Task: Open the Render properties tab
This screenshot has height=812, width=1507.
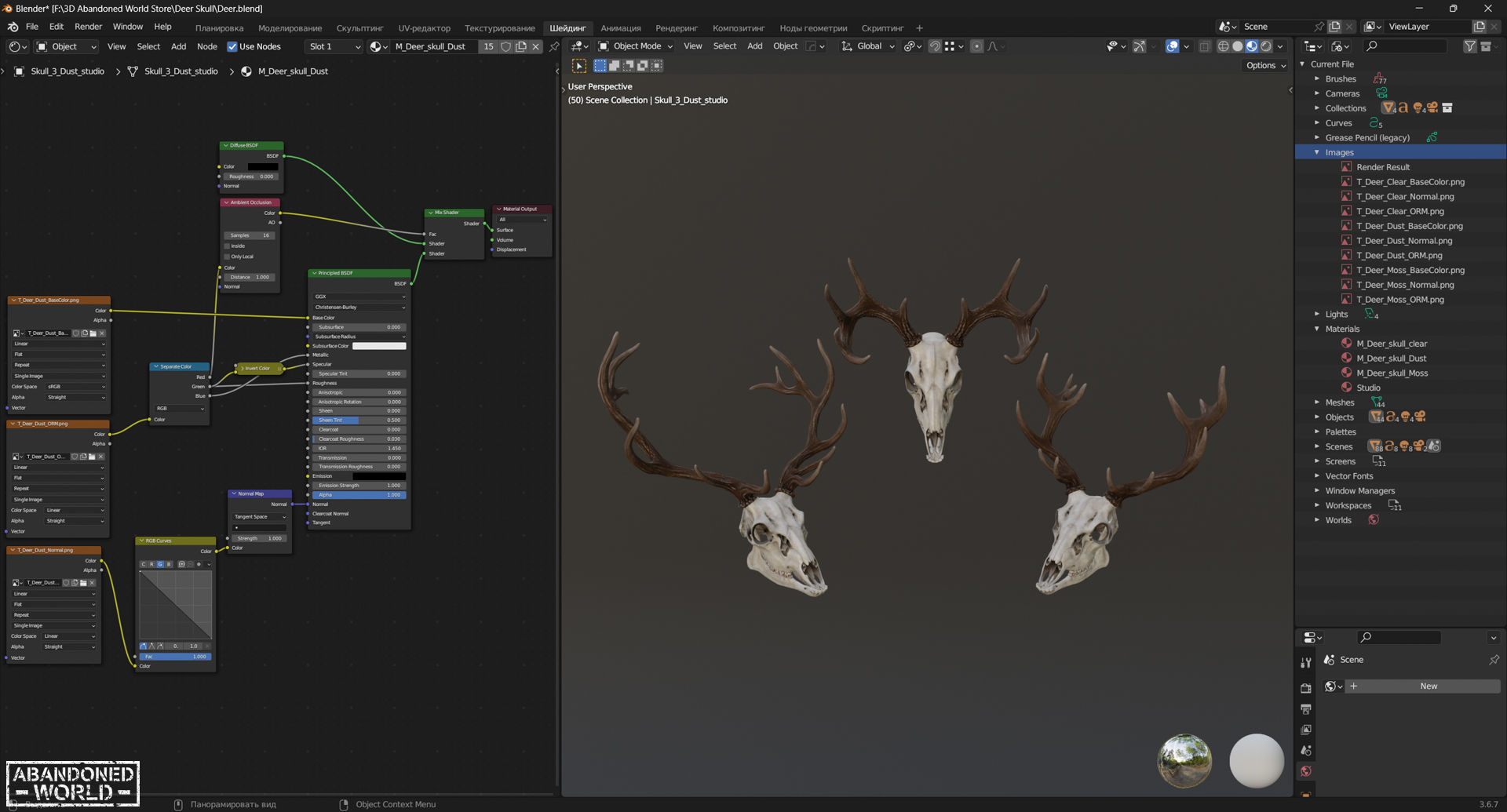Action: (1306, 688)
